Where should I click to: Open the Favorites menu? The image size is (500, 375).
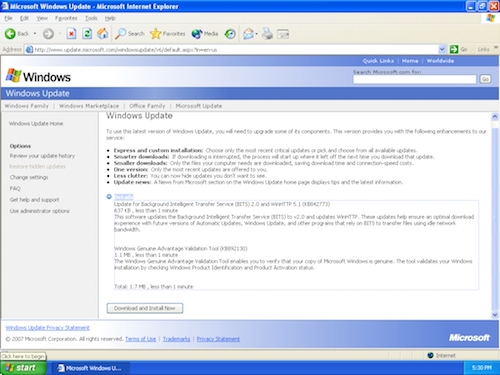[66, 18]
